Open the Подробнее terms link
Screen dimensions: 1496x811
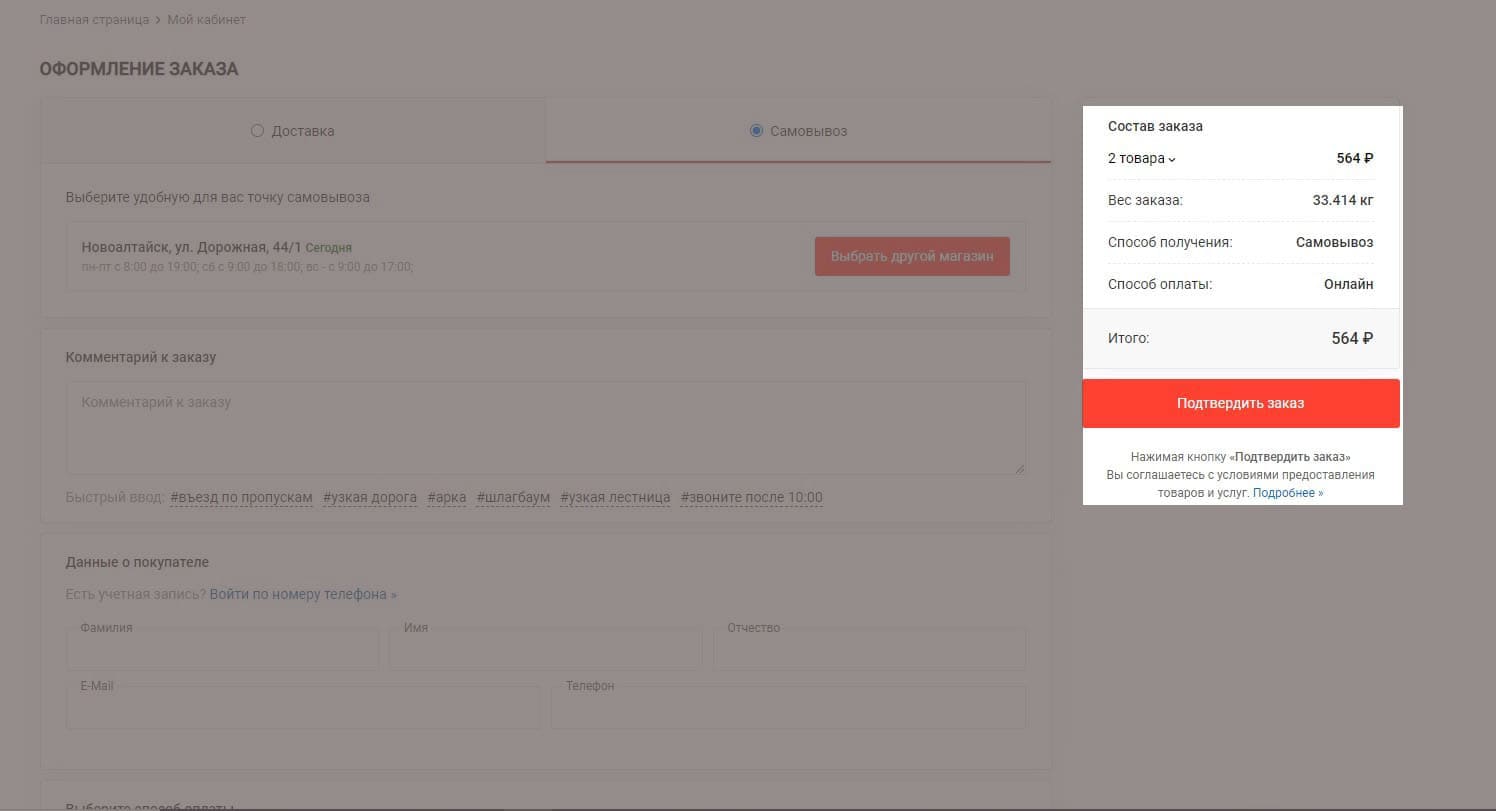(x=1288, y=493)
